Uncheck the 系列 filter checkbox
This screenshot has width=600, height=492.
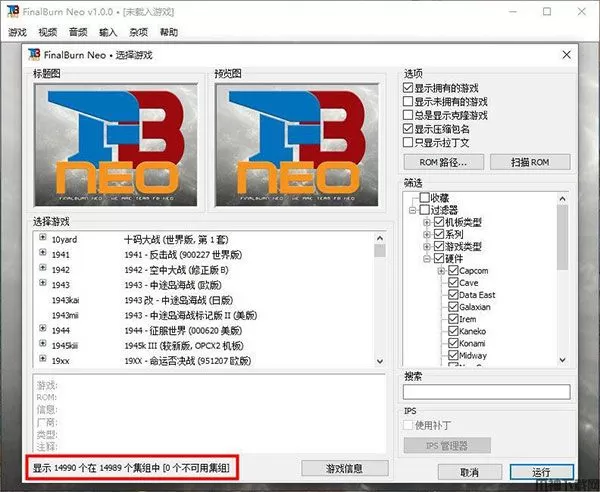click(x=439, y=234)
